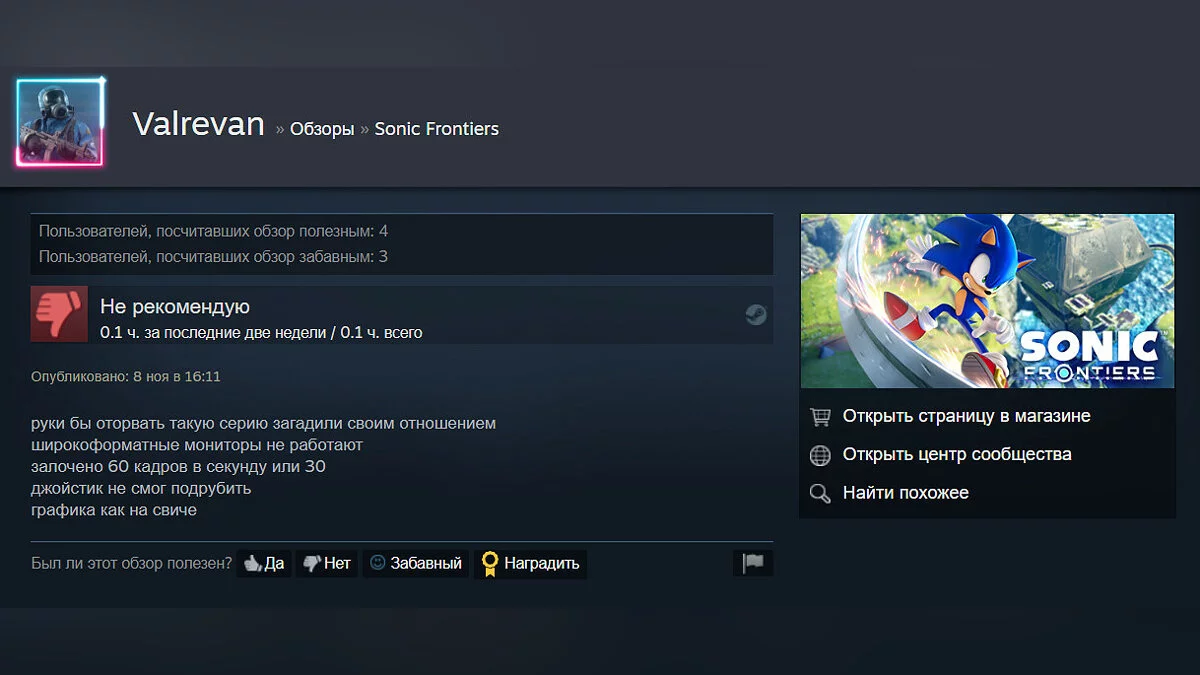The width and height of the screenshot is (1200, 675).
Task: Select Открыть страницу в магазине link
Action: [x=966, y=416]
